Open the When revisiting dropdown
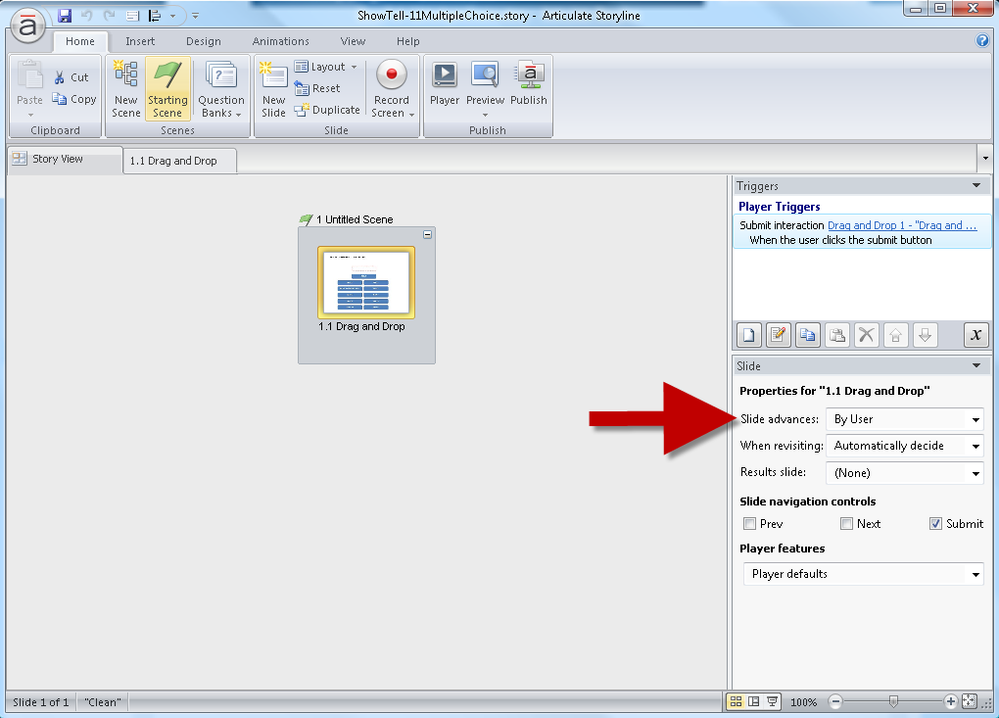Viewport: 999px width, 718px height. point(905,446)
